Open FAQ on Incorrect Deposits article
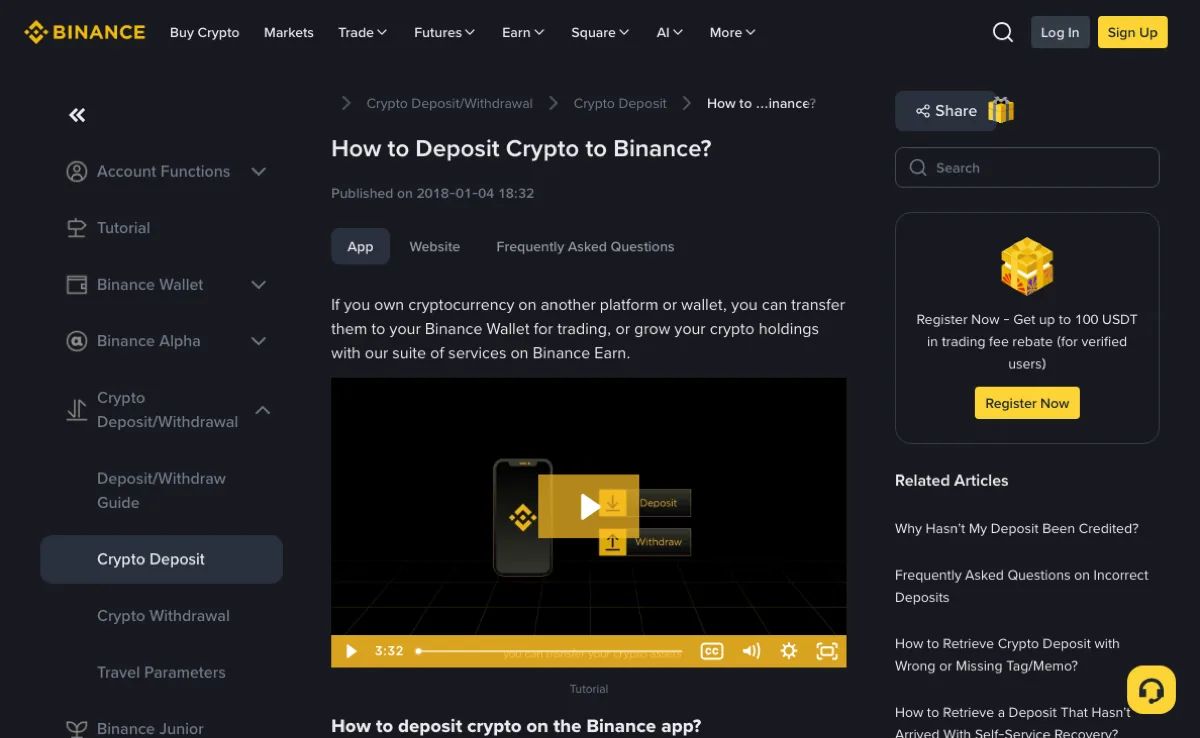This screenshot has height=738, width=1200. point(1022,586)
